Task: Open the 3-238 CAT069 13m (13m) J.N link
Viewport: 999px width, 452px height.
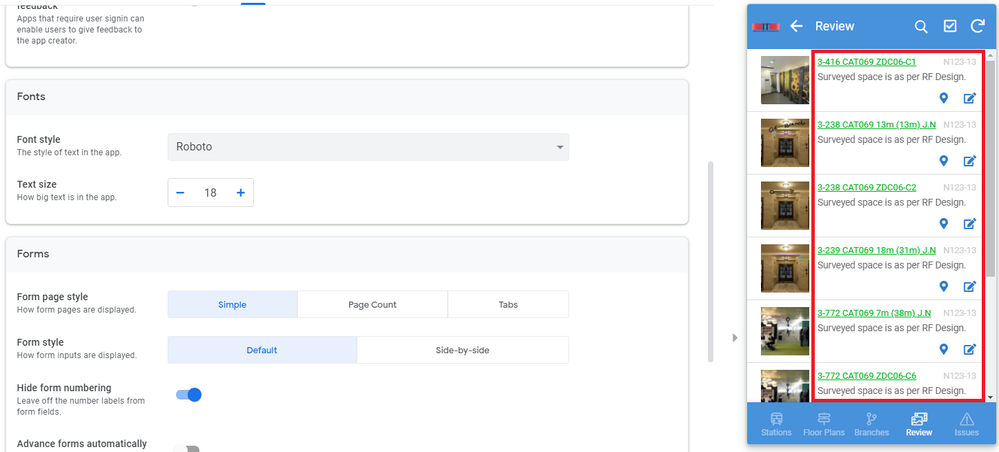Action: 877,124
